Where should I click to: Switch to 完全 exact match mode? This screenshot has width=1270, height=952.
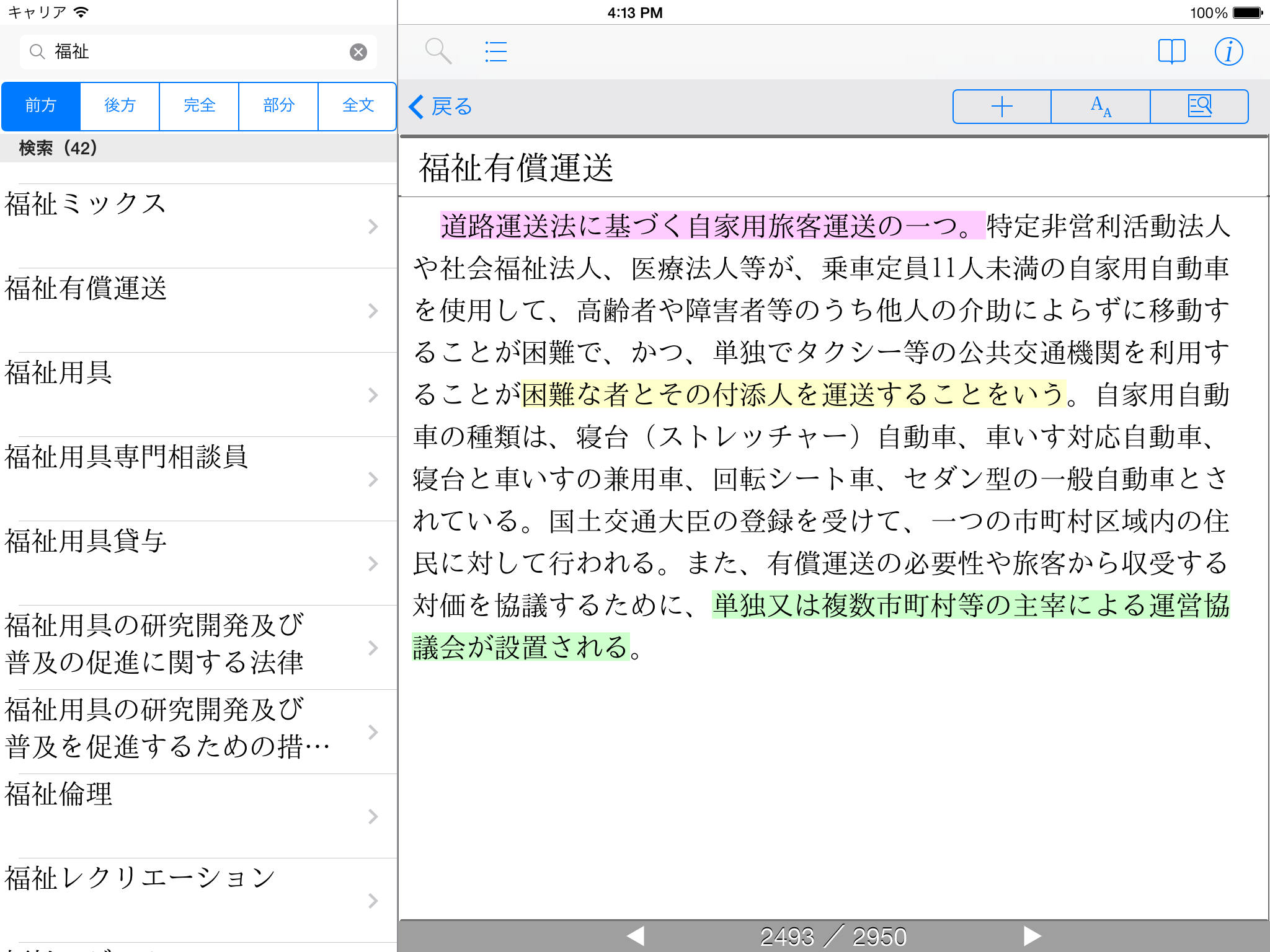[x=199, y=106]
